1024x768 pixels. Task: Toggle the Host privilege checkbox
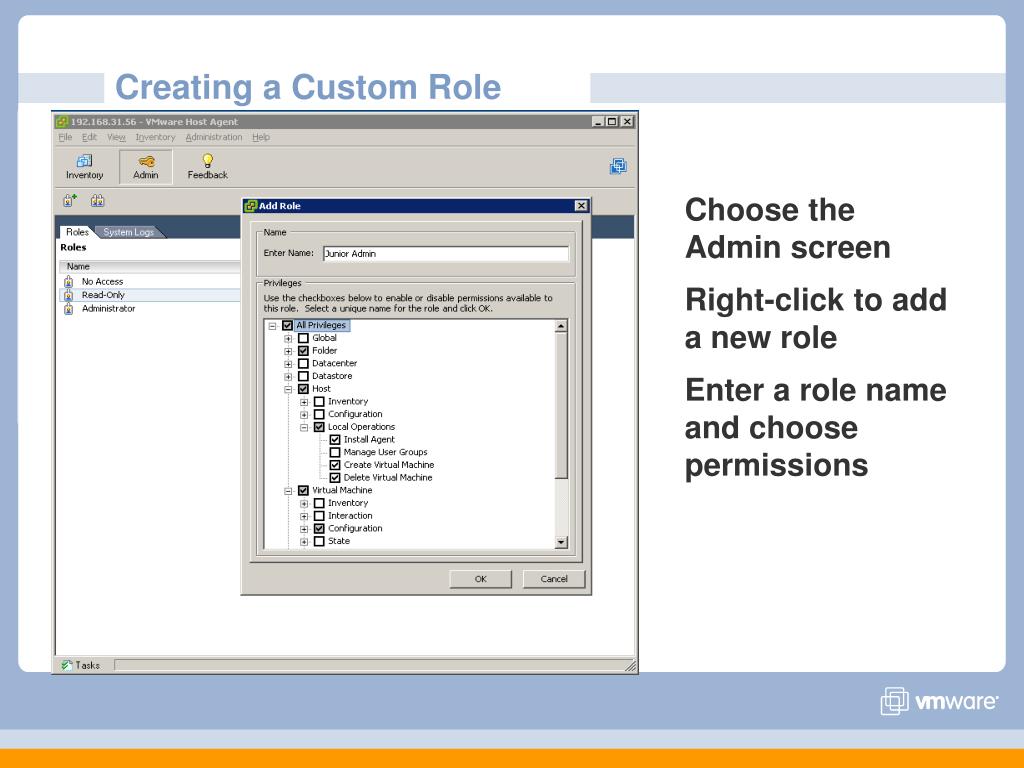click(x=303, y=389)
